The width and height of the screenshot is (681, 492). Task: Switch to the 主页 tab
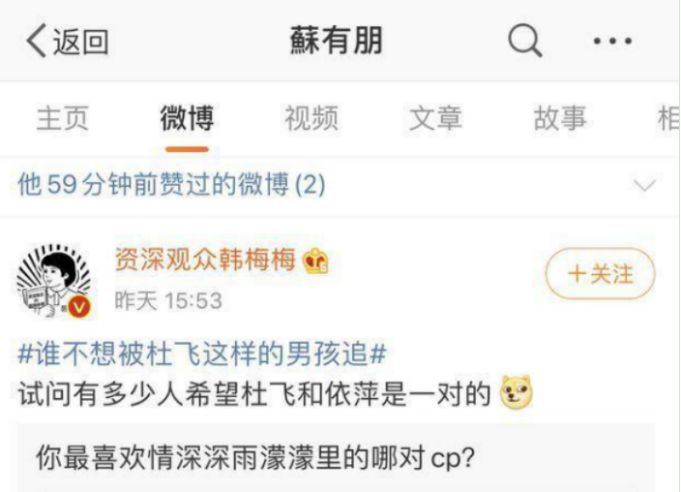[63, 118]
